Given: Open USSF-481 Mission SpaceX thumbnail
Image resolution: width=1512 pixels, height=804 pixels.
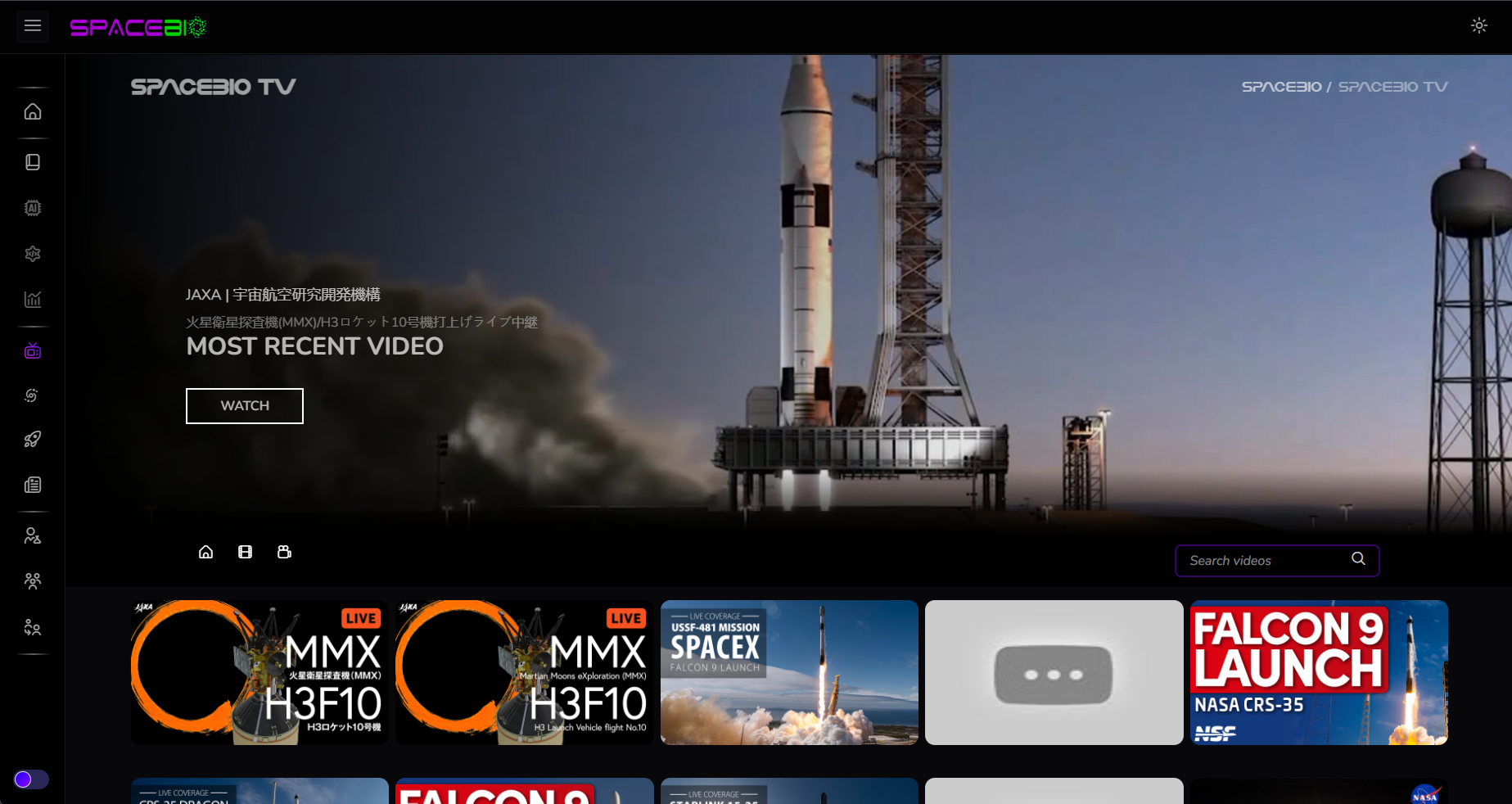Looking at the screenshot, I should coord(789,672).
